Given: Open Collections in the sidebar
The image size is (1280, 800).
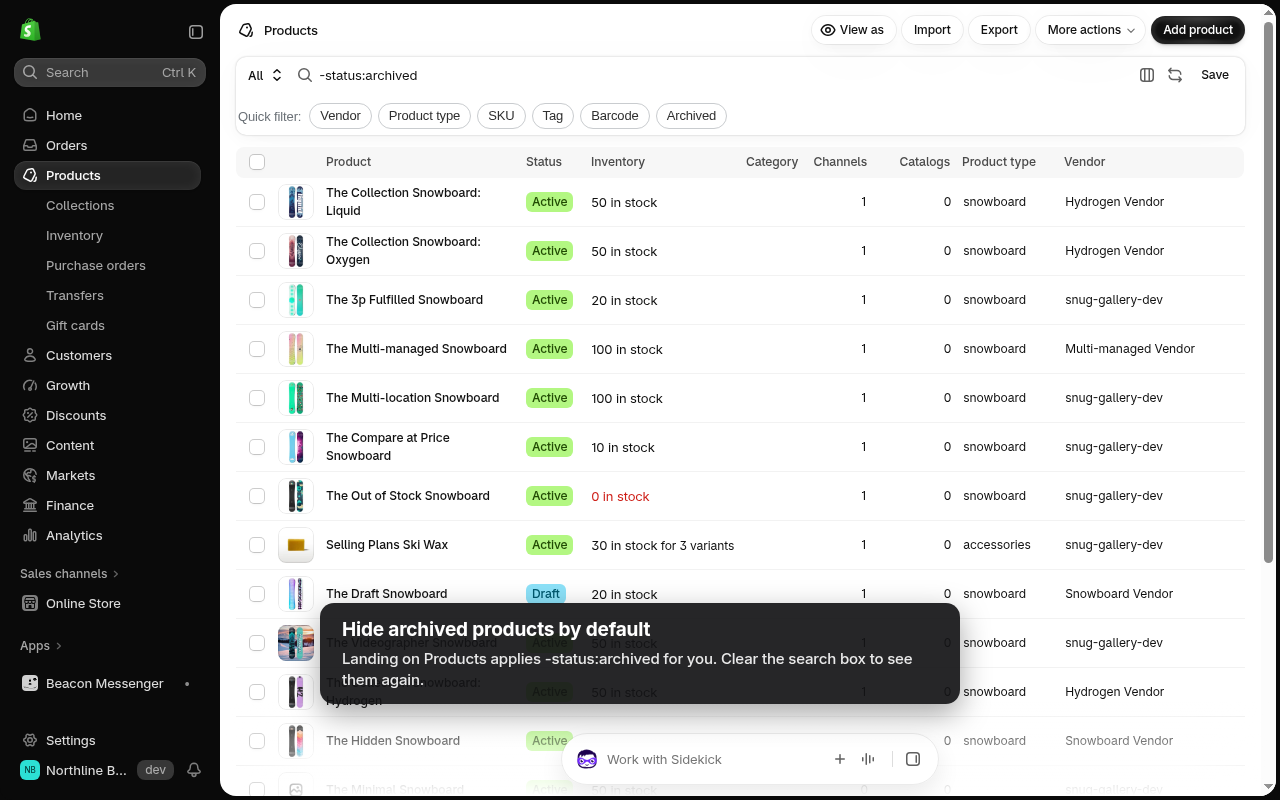Looking at the screenshot, I should pos(80,205).
